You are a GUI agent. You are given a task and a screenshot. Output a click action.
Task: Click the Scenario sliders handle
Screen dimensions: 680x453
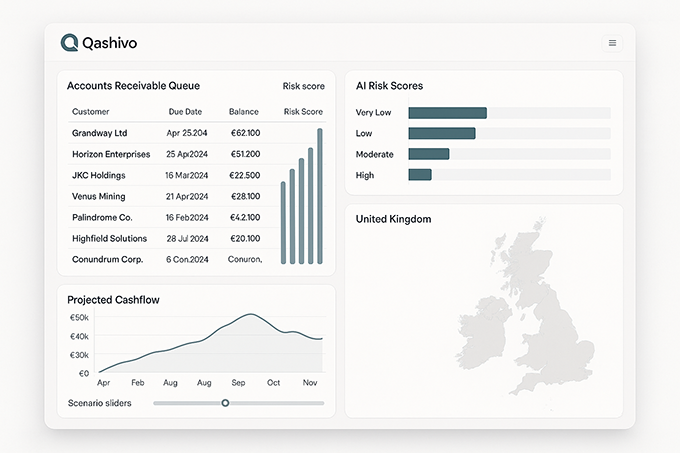coord(225,403)
